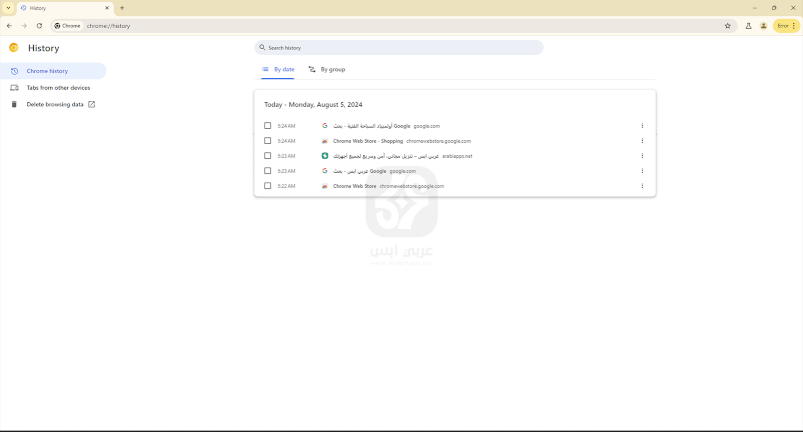Open the 5:22 AM Chrome Web Store link
This screenshot has width=803, height=432.
coord(355,186)
